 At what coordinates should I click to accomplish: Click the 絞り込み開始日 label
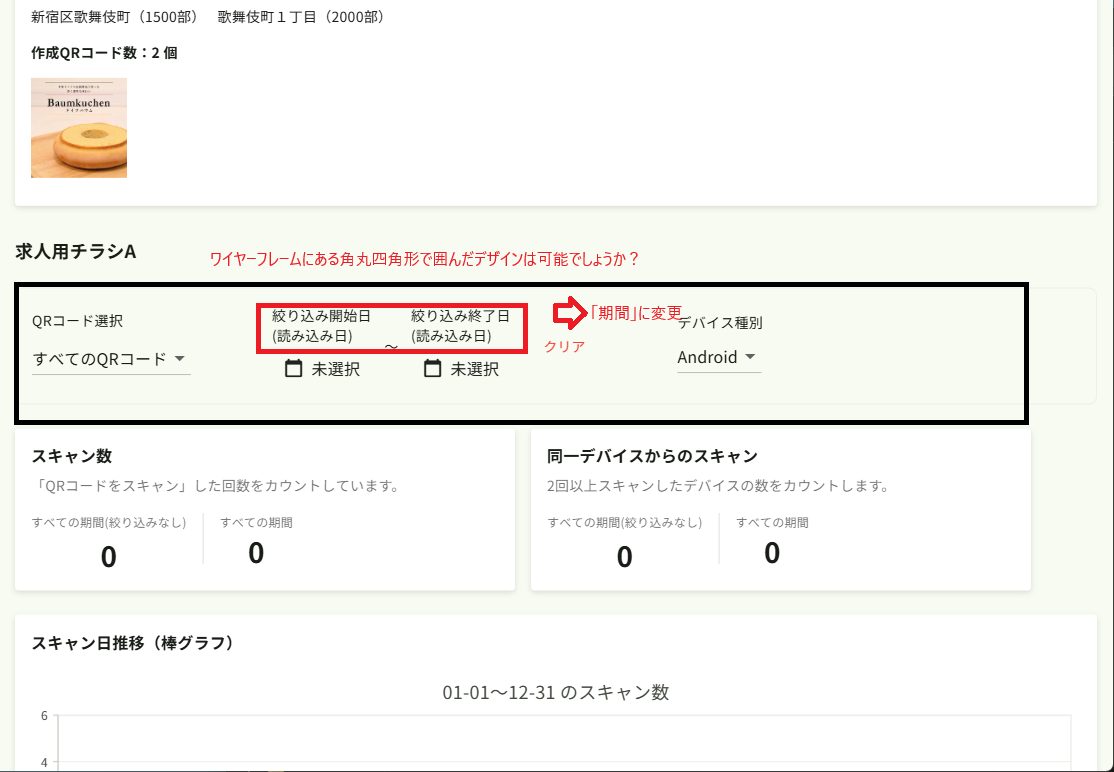click(322, 316)
